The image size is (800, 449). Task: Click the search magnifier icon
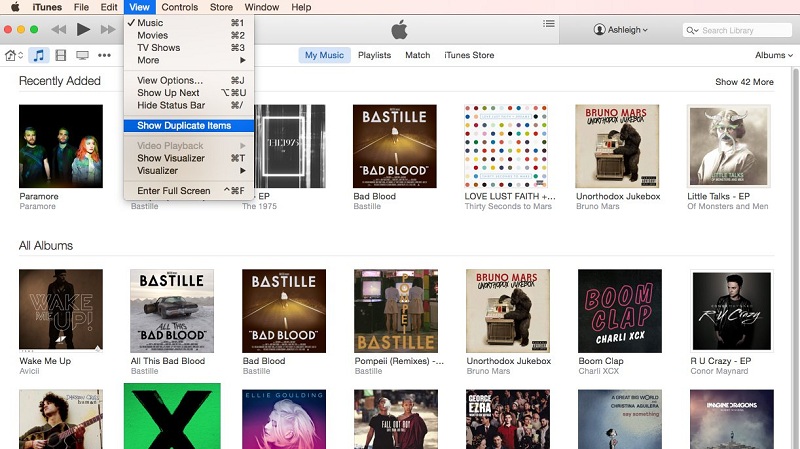click(692, 30)
